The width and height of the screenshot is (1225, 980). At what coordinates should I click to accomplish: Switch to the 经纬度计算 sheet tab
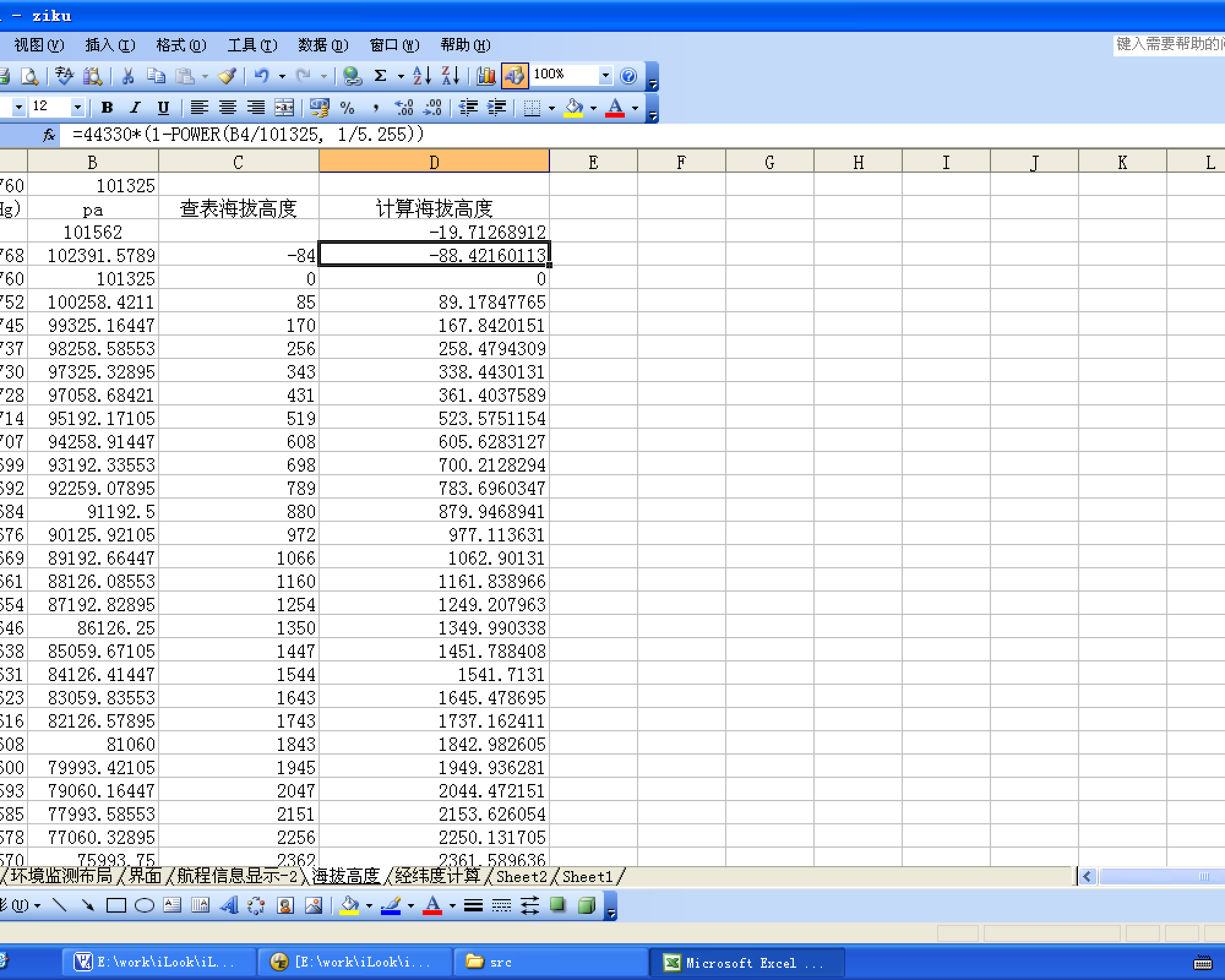click(x=437, y=876)
